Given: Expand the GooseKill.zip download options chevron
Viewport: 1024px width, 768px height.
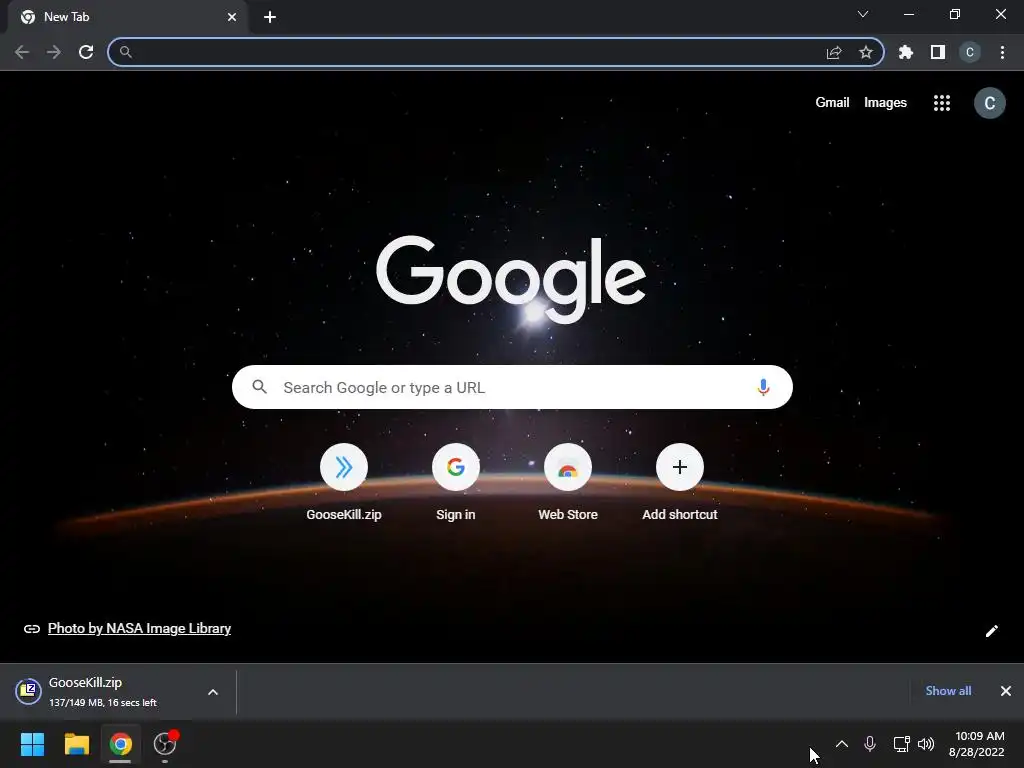Looking at the screenshot, I should pos(213,692).
